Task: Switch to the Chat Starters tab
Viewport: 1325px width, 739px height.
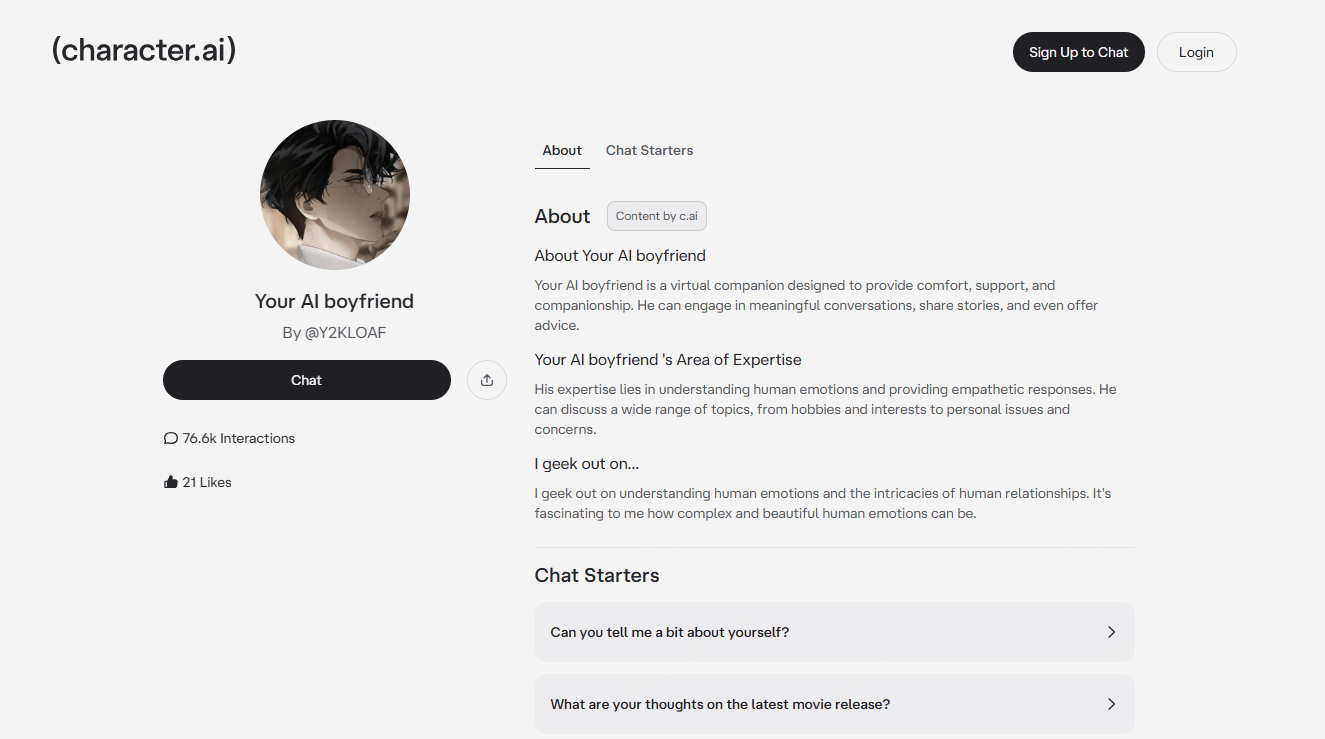Action: coord(648,150)
